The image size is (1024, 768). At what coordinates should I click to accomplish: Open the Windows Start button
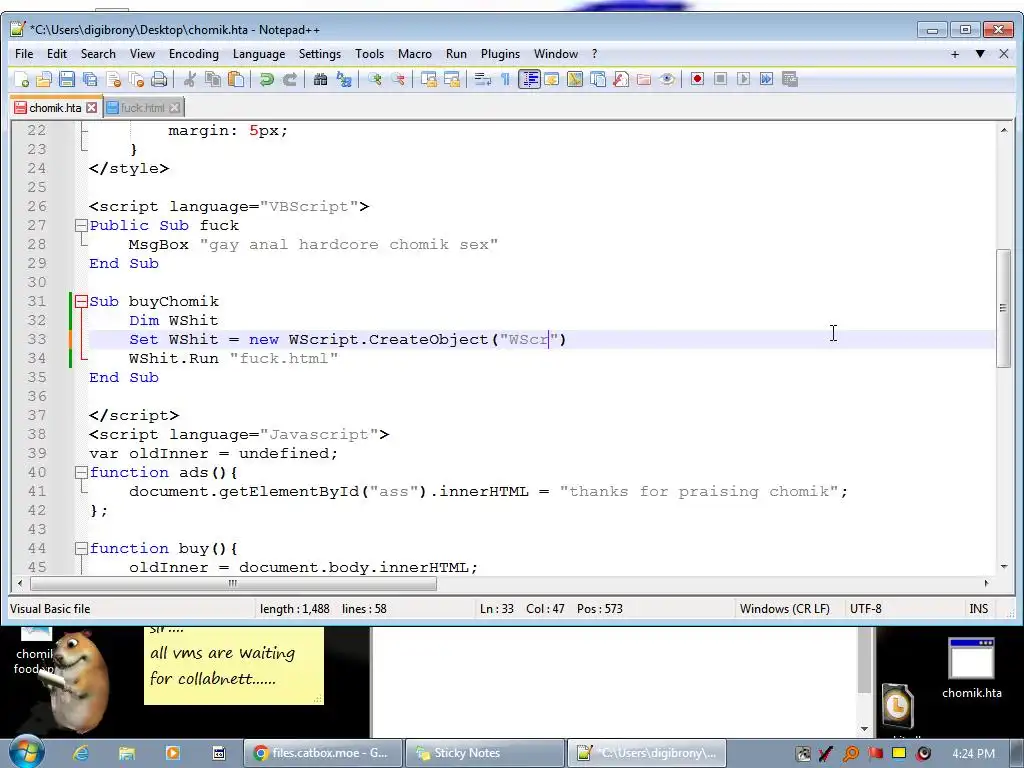click(26, 752)
